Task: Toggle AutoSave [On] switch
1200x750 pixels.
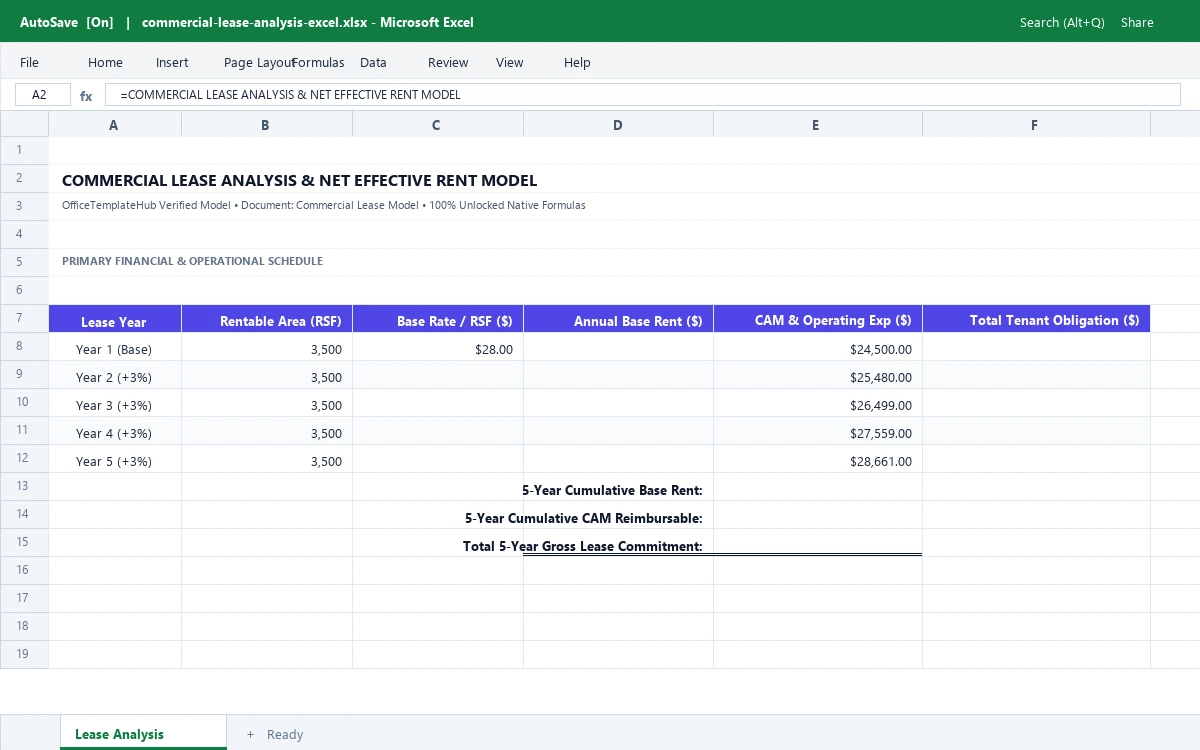Action: pos(67,22)
